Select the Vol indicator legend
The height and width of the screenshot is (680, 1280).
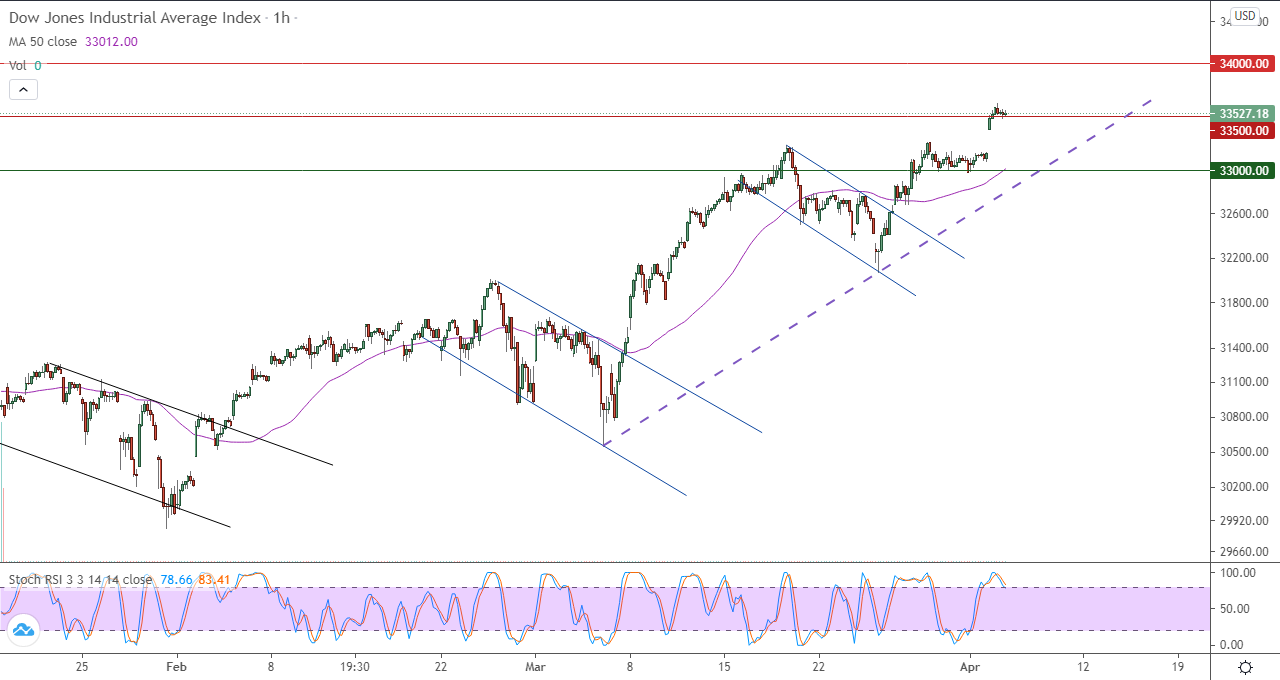pos(18,65)
